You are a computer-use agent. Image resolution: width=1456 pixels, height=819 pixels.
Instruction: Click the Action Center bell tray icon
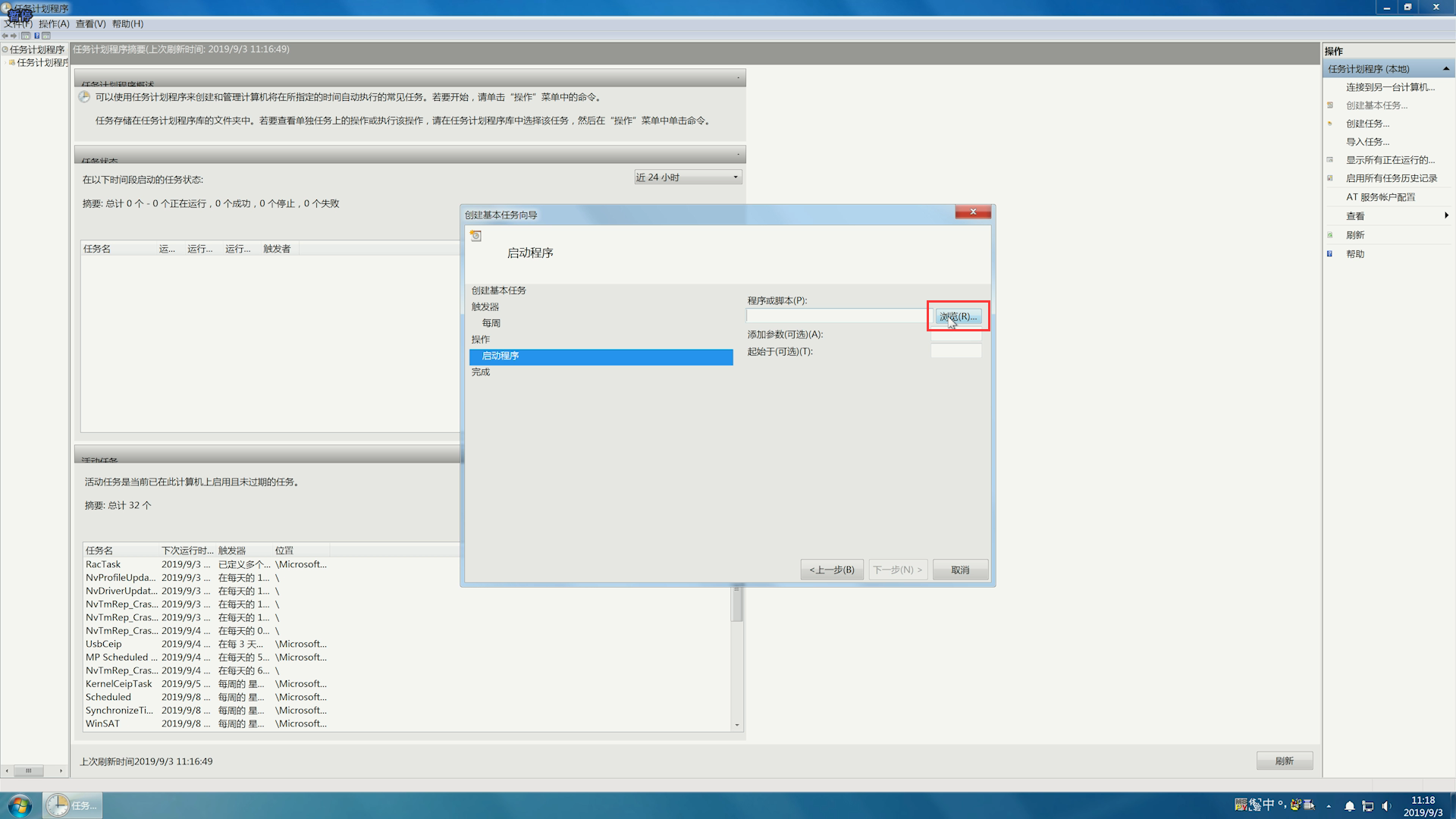pyautogui.click(x=1350, y=806)
